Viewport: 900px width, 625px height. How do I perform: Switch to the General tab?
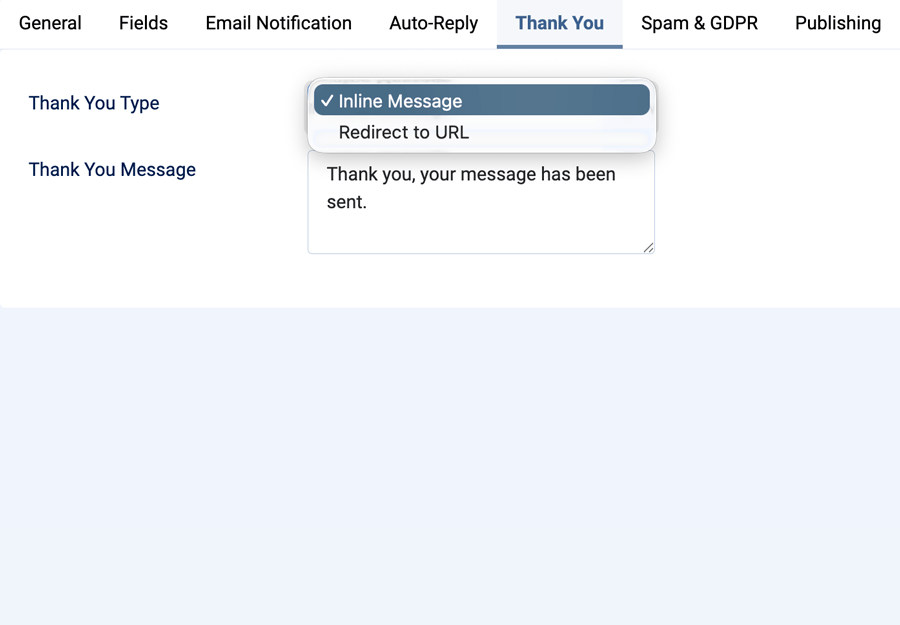coord(50,23)
